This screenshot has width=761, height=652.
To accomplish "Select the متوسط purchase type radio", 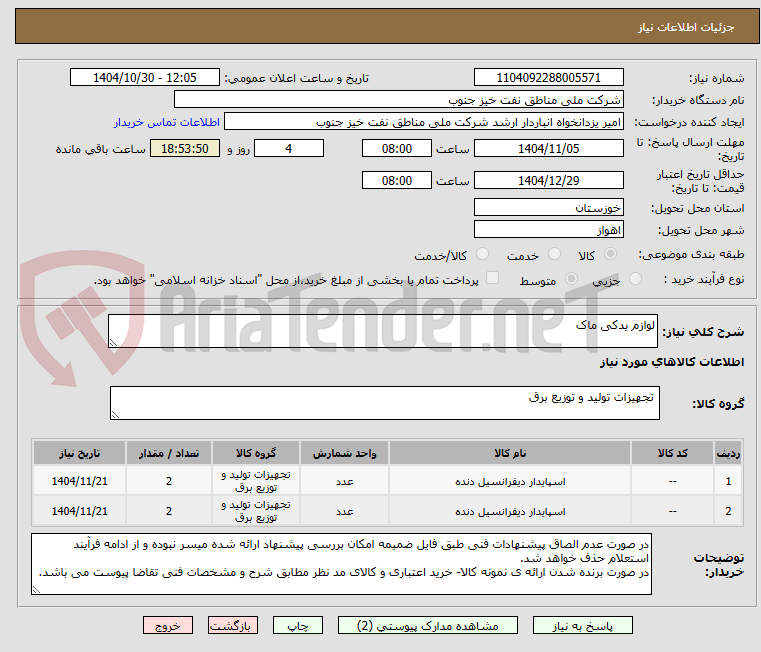I will click(571, 279).
